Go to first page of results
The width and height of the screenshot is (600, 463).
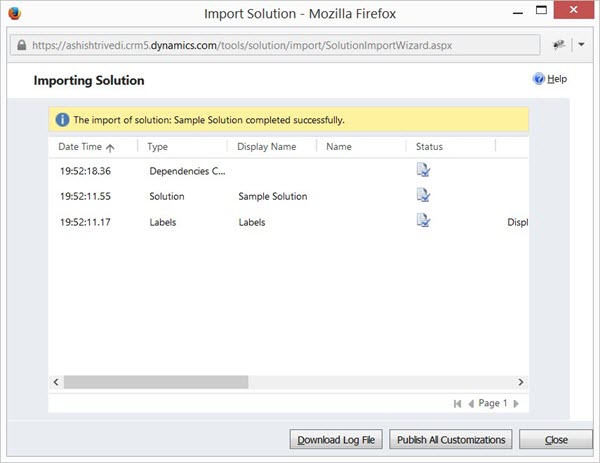tap(458, 404)
